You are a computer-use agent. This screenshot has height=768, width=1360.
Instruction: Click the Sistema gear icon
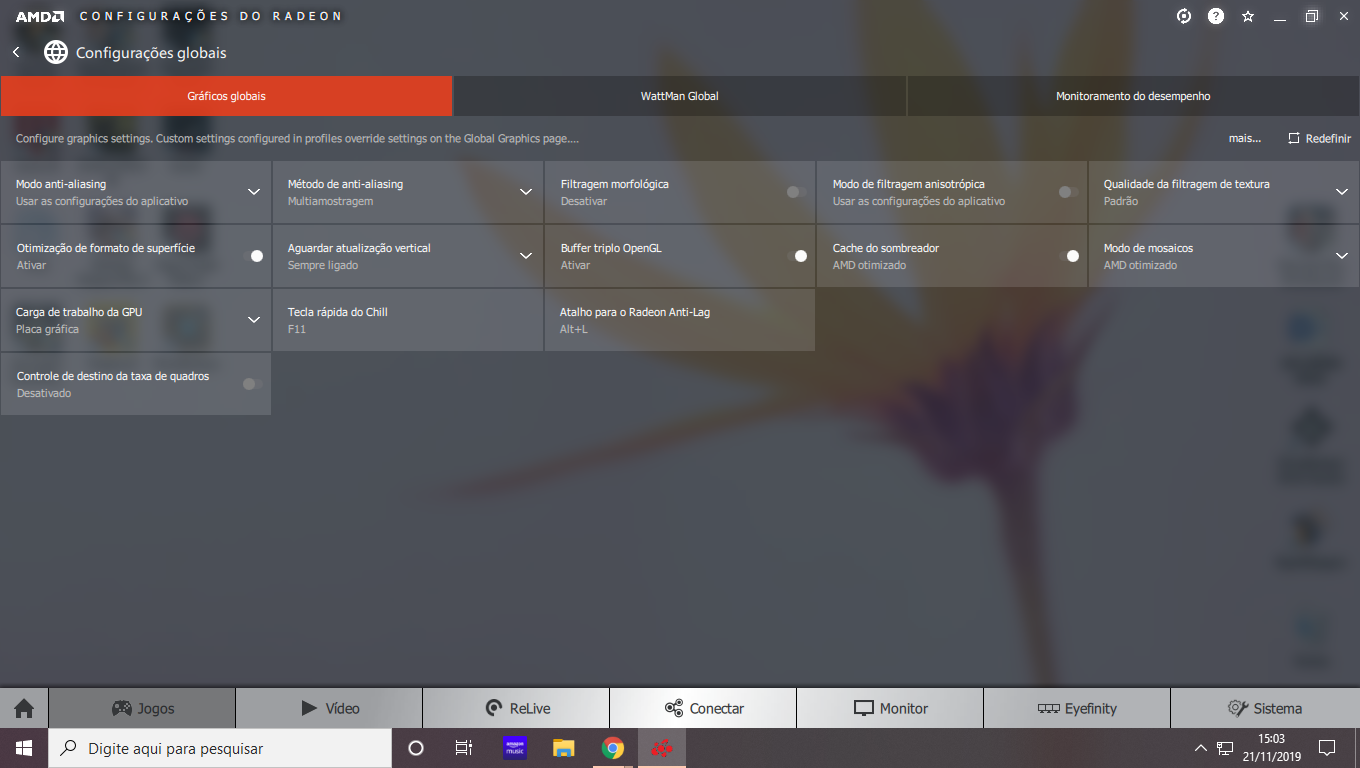coord(1238,708)
